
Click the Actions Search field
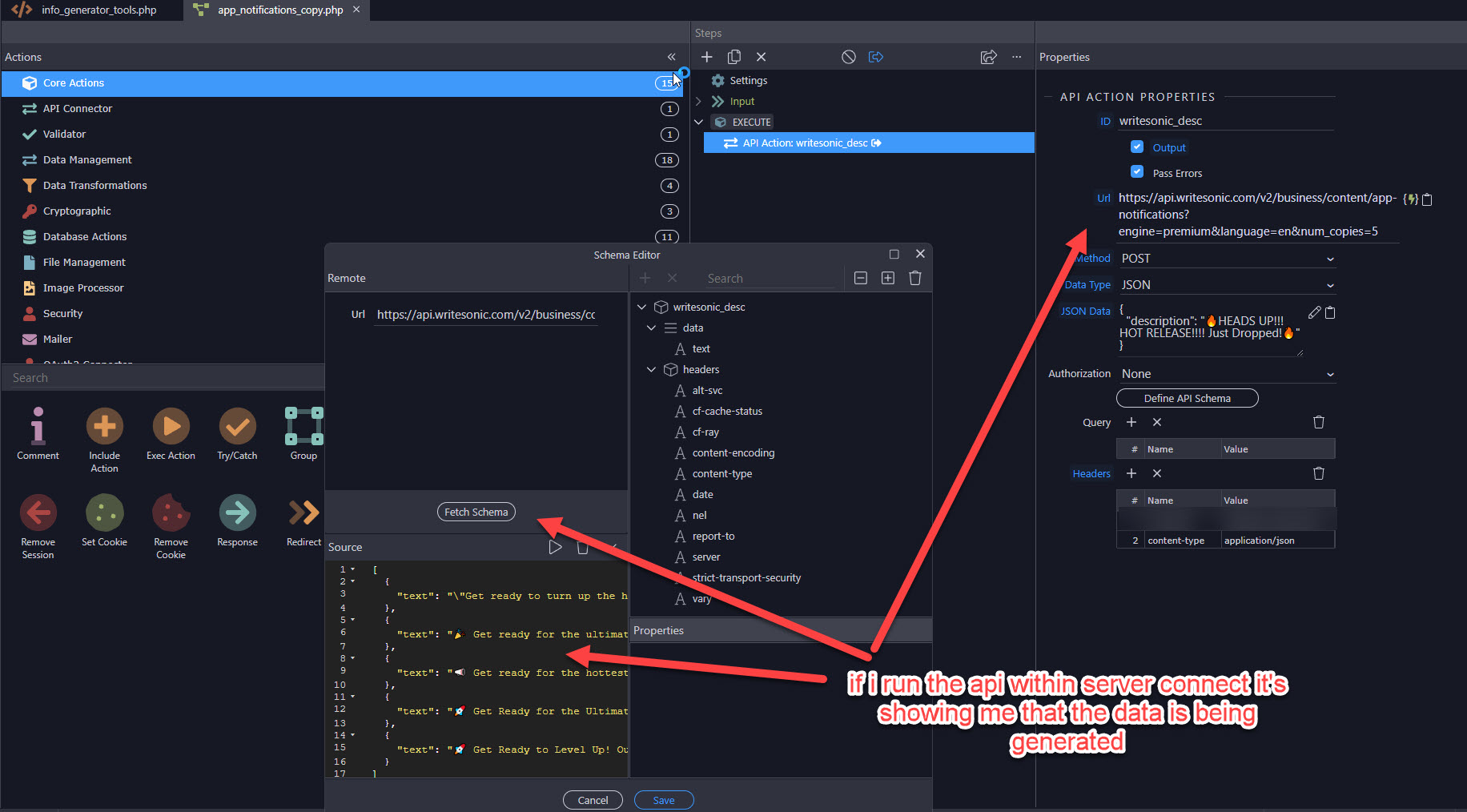click(163, 378)
